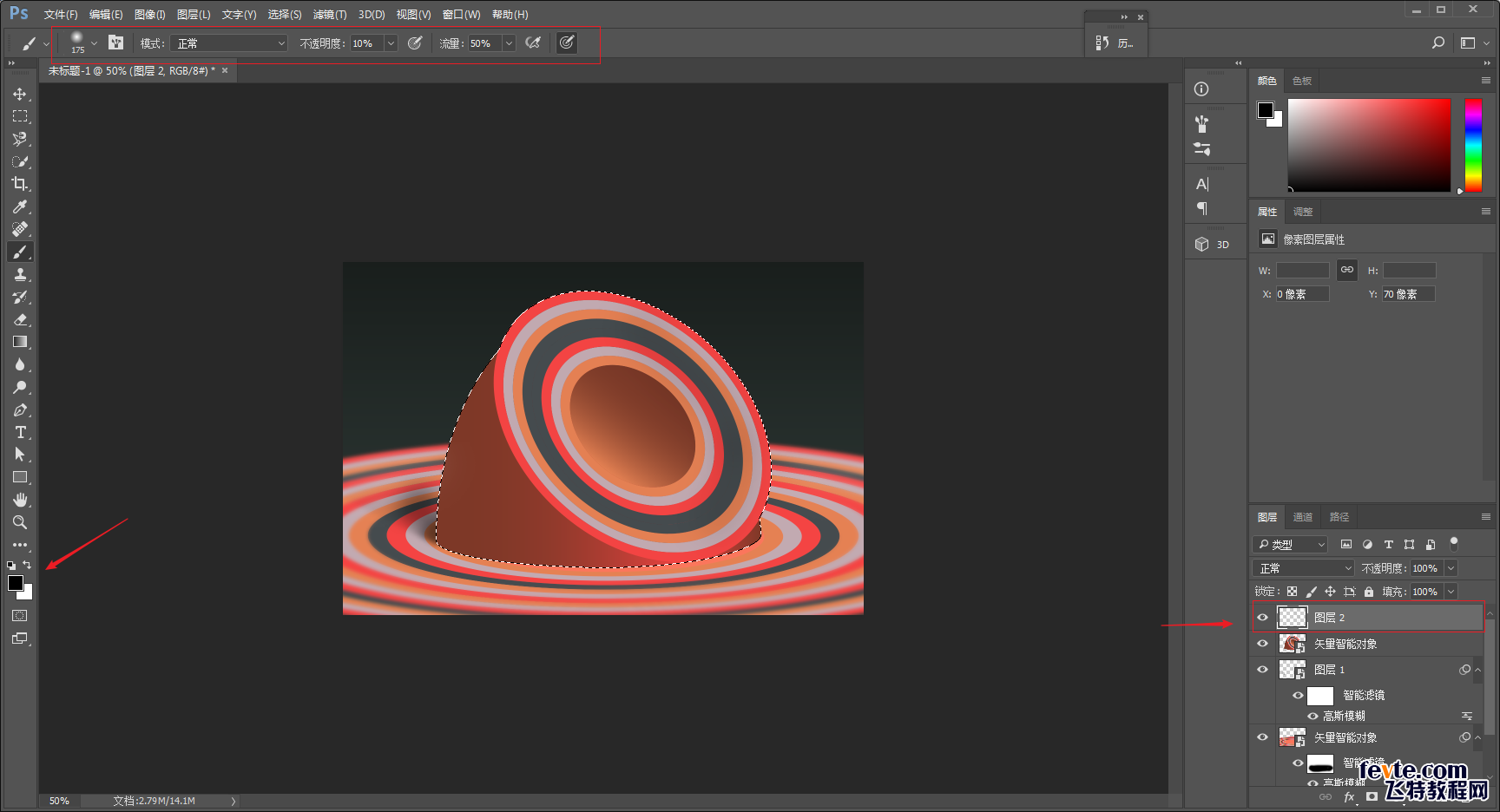Select the Crop tool
Viewport: 1500px width, 812px height.
click(x=19, y=184)
